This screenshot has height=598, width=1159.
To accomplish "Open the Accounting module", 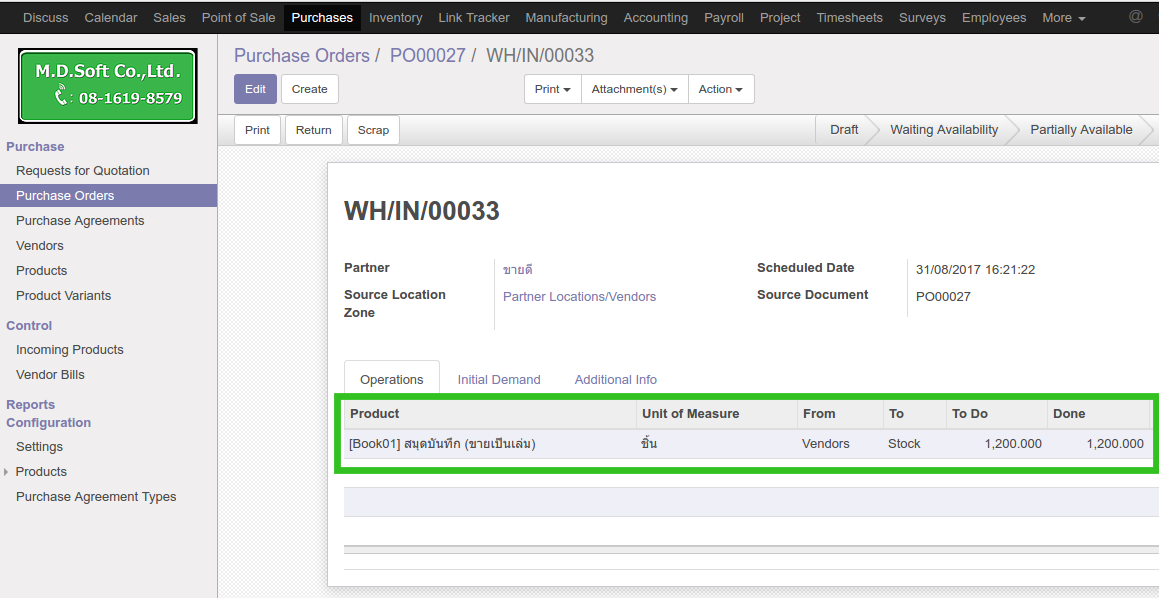I will pos(655,18).
